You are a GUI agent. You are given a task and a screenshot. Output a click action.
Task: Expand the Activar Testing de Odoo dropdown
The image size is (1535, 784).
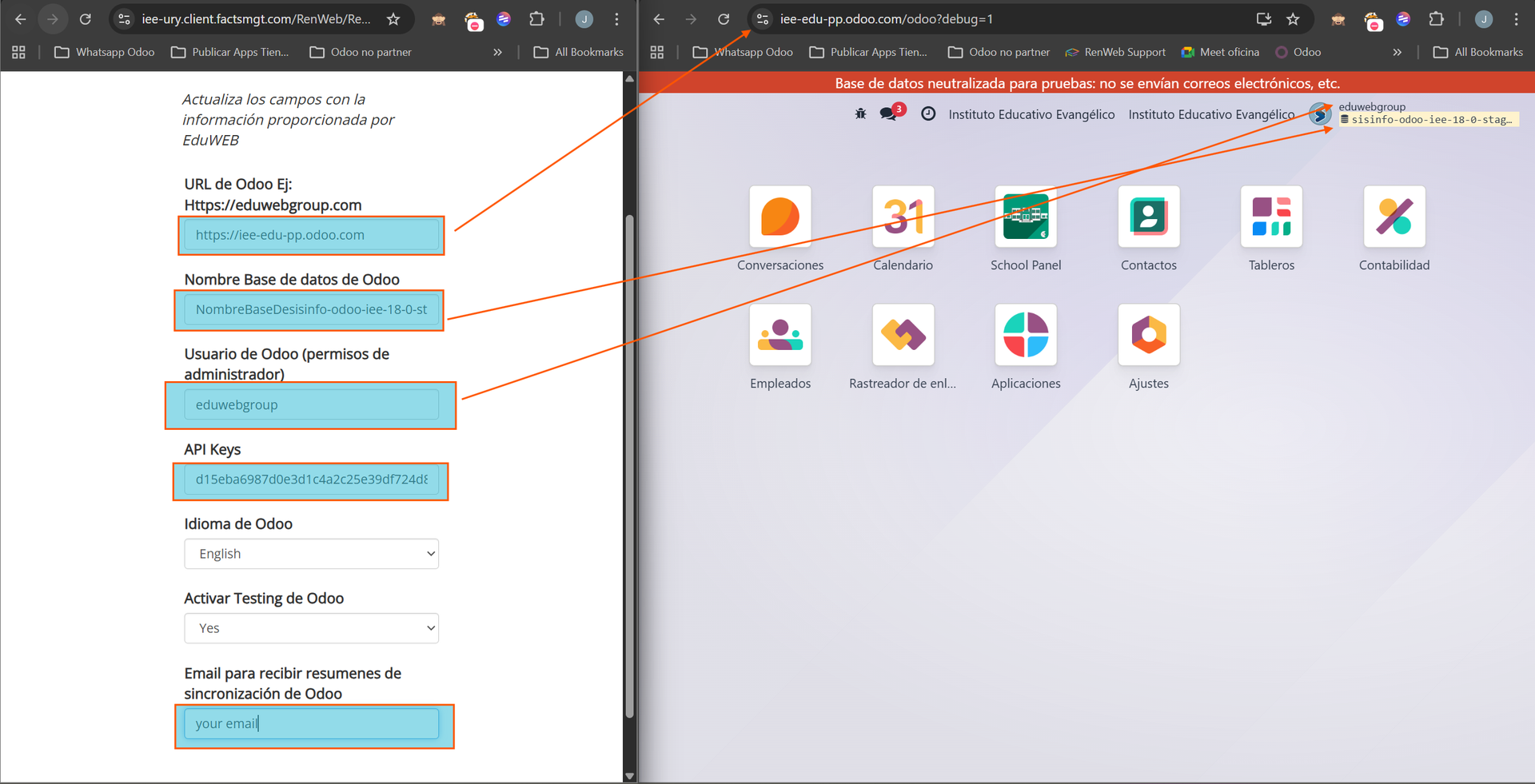pyautogui.click(x=311, y=628)
